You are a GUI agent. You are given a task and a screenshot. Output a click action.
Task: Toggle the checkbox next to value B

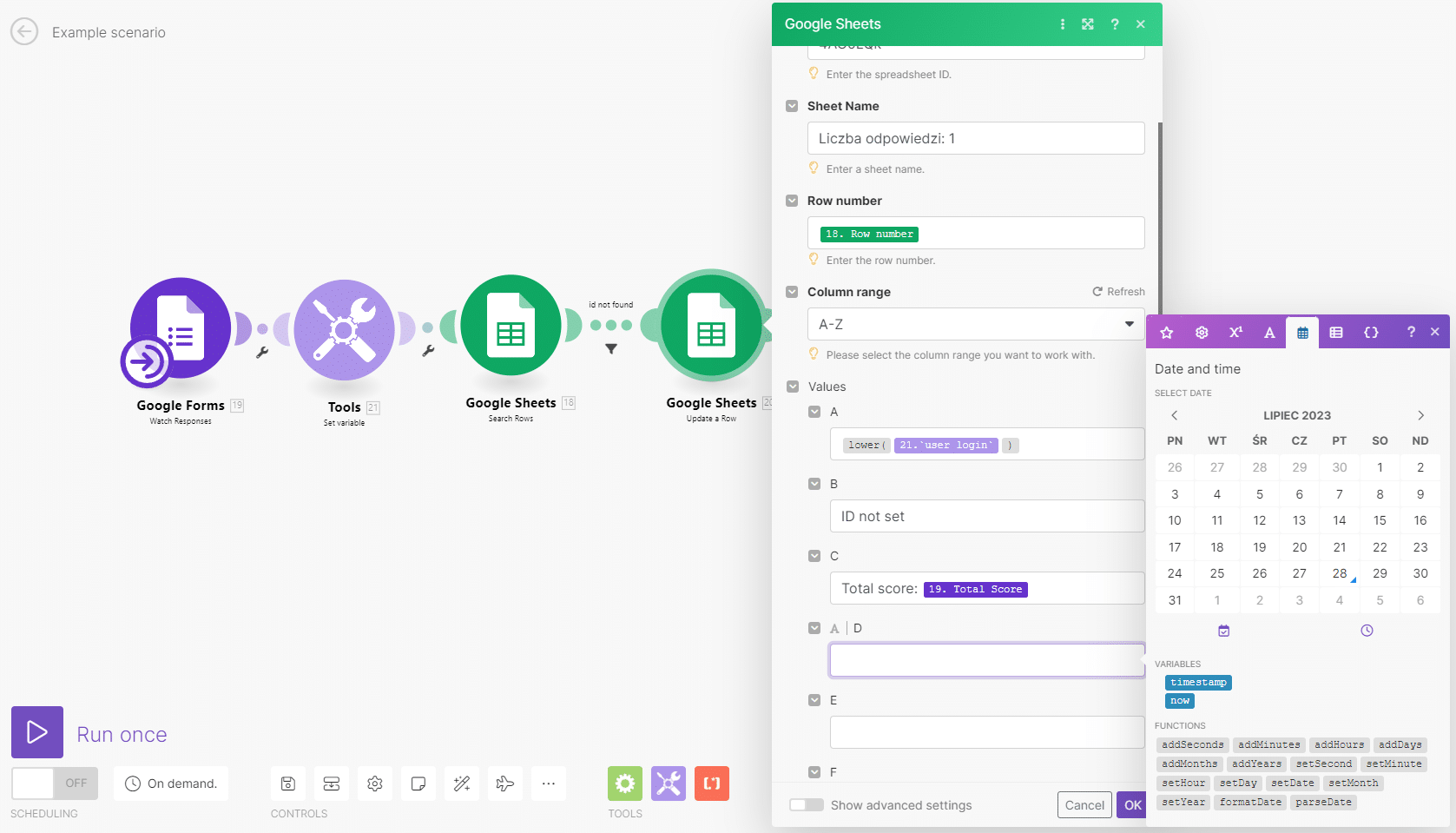814,484
